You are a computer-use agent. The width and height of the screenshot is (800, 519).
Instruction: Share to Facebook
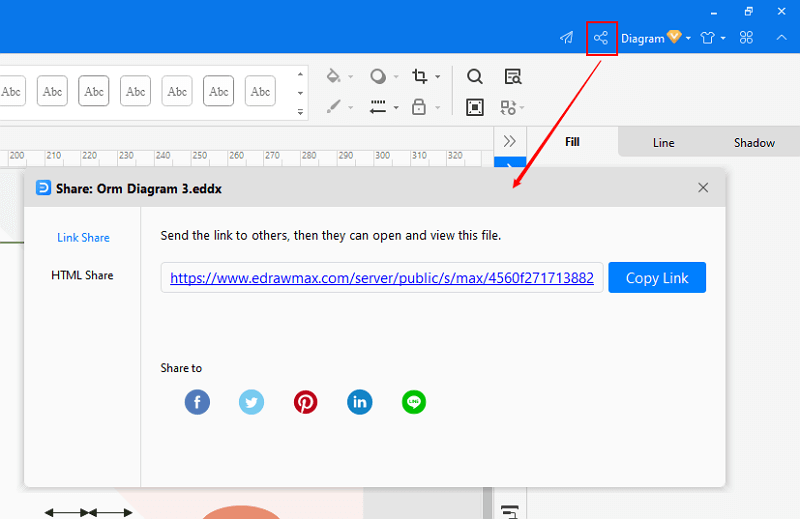tap(197, 402)
